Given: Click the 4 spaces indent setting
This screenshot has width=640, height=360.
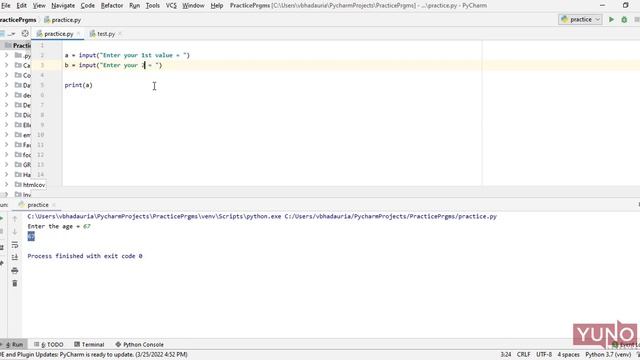Looking at the screenshot, I should (569, 355).
